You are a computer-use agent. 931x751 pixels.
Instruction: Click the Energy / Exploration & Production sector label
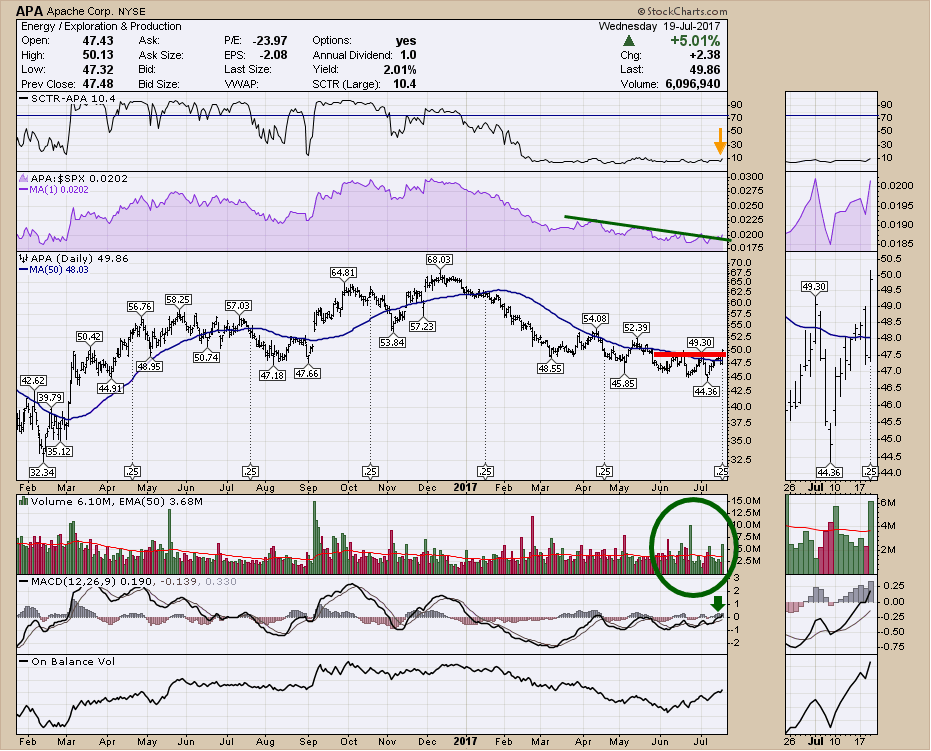click(x=101, y=26)
